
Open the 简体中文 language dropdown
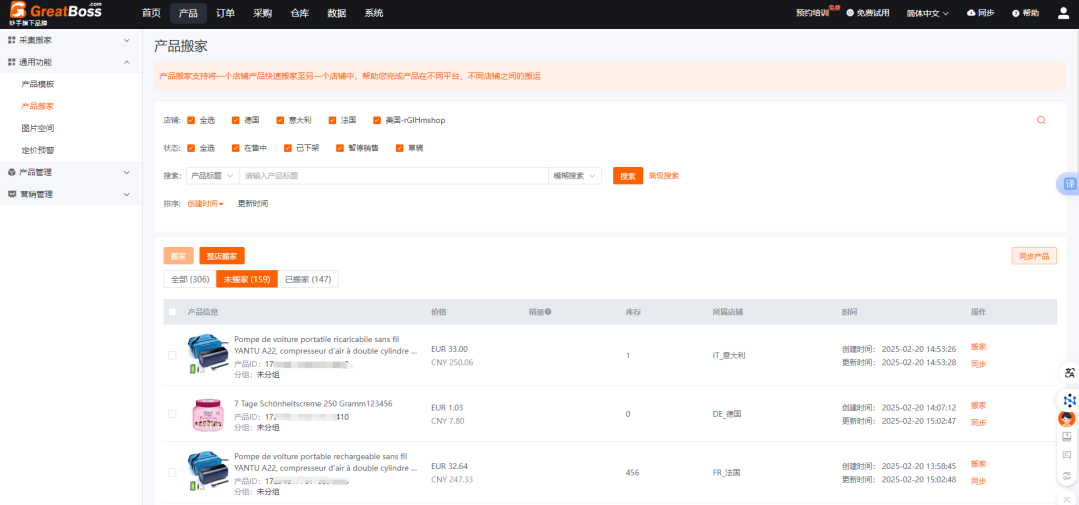[928, 13]
